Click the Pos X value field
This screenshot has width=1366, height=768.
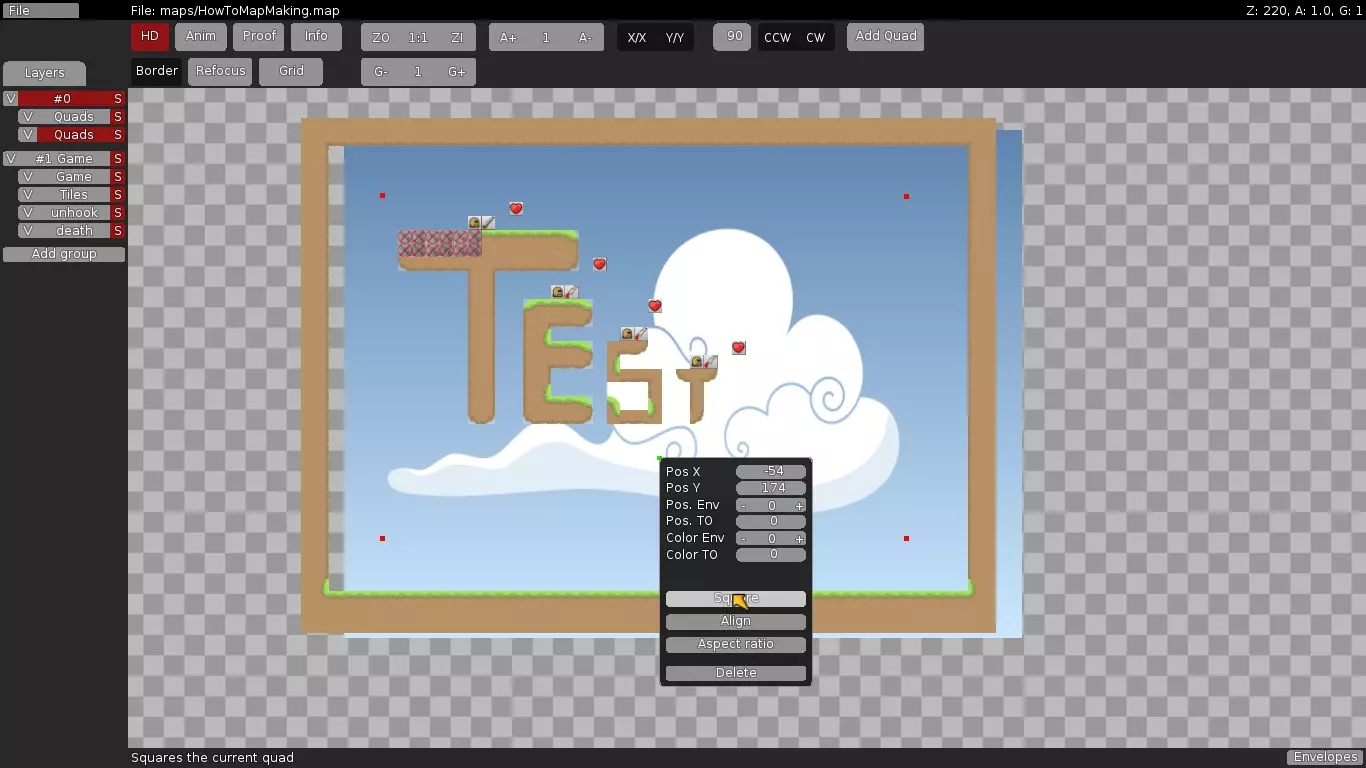coord(771,472)
